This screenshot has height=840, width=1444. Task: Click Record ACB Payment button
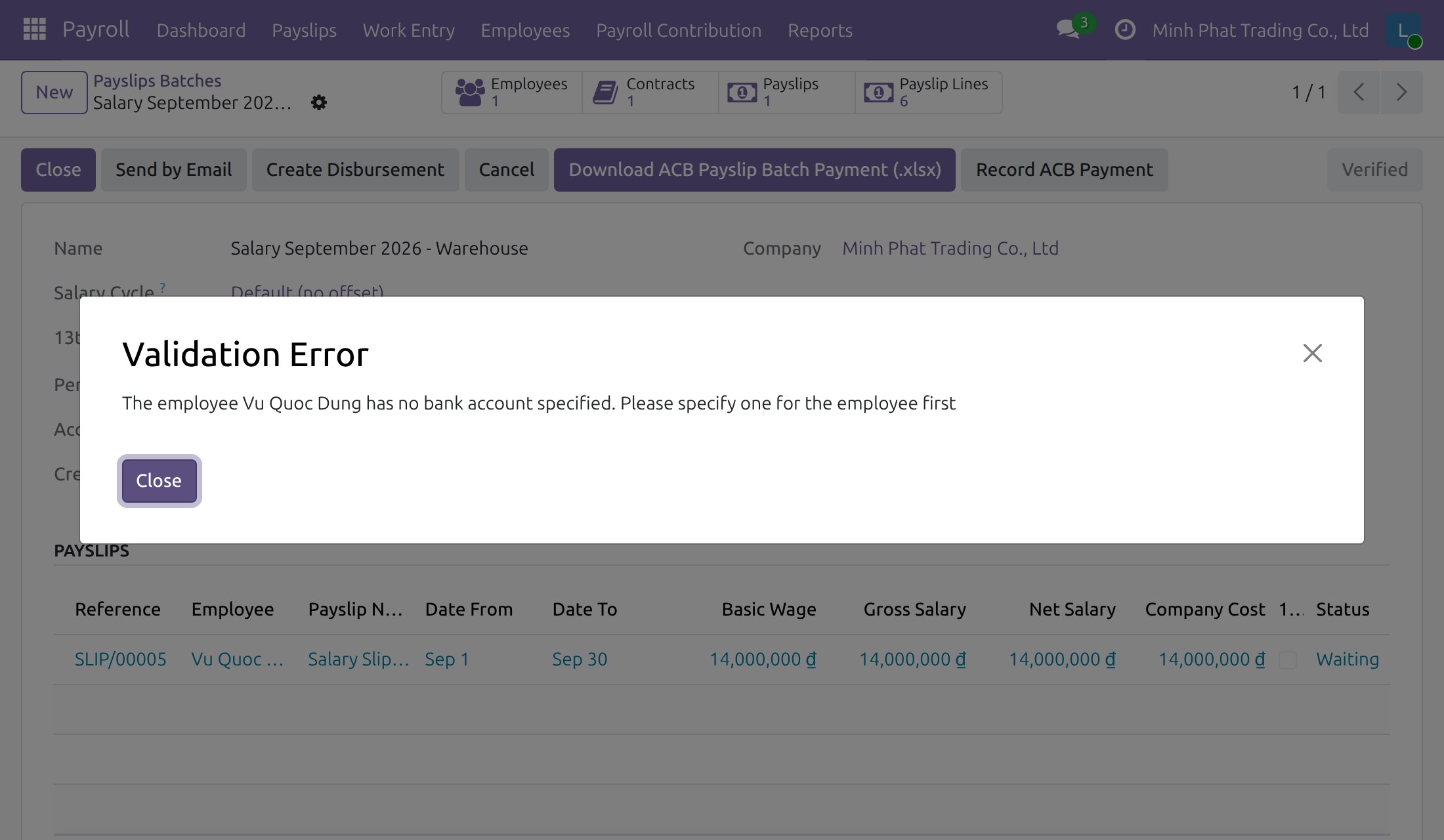pos(1064,170)
